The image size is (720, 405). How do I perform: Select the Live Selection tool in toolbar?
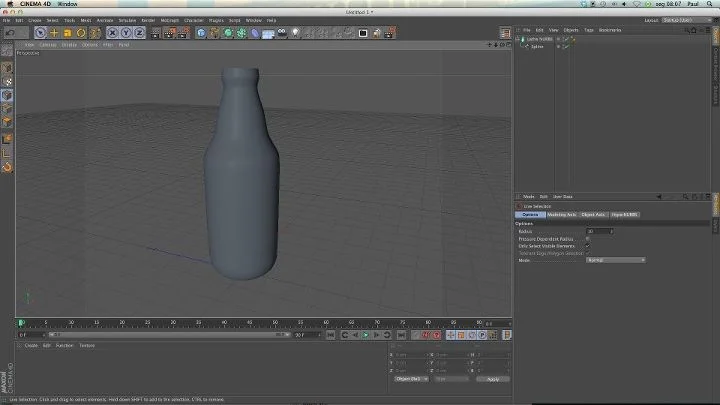click(40, 33)
